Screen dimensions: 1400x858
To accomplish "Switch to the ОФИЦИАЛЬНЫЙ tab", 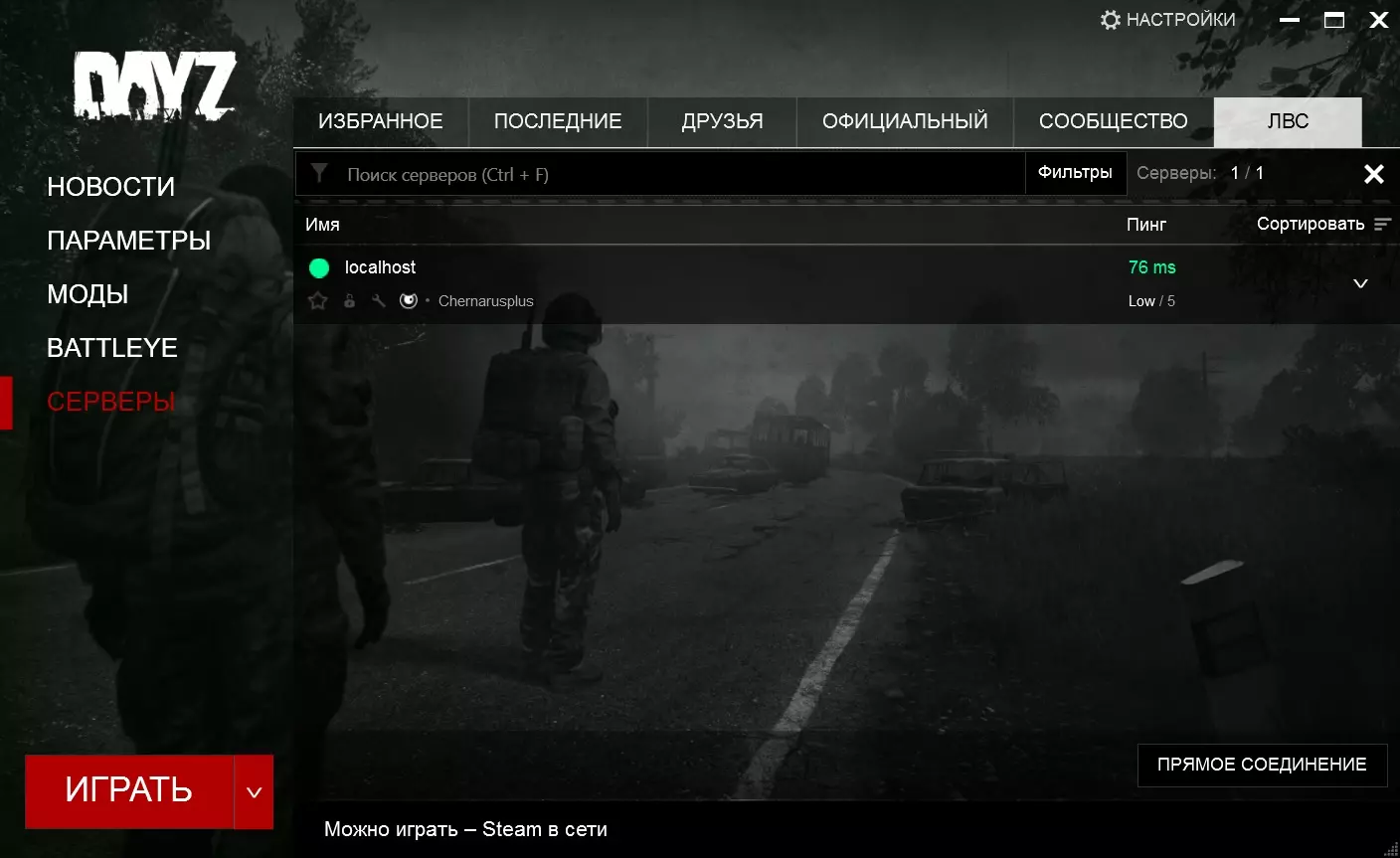I will pyautogui.click(x=905, y=121).
